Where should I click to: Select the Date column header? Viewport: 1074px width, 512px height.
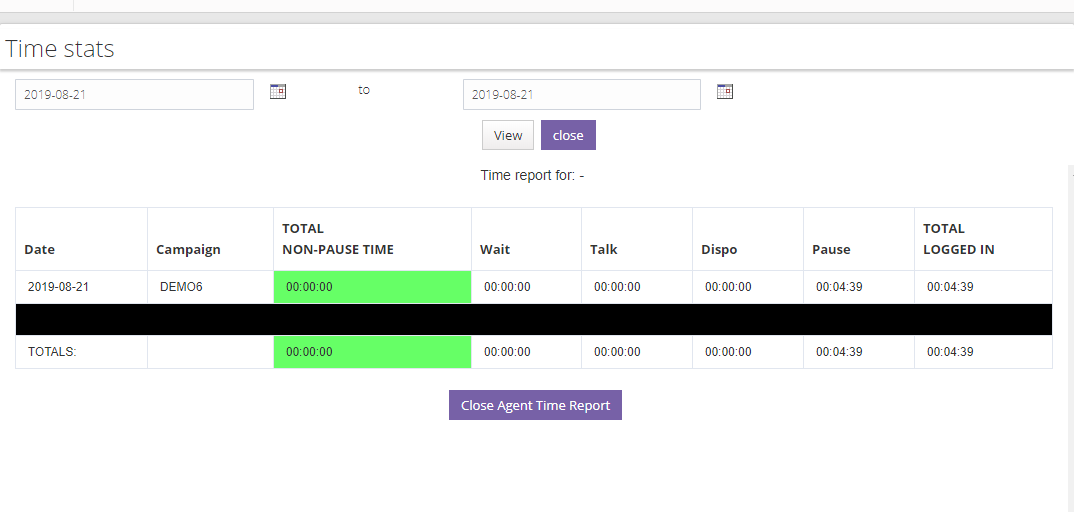[40, 250]
